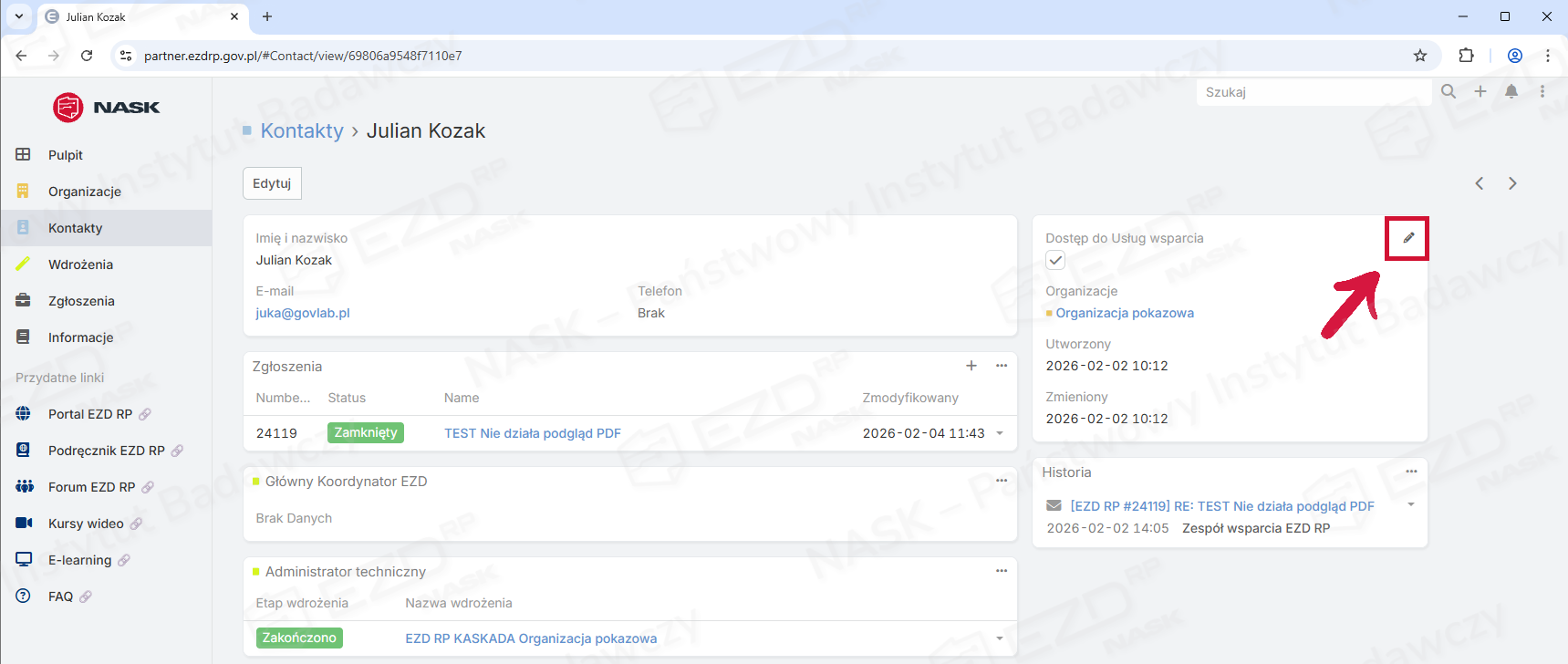Screen dimensions: 1568x664
Task: Go to next contact arrow
Action: [1512, 183]
